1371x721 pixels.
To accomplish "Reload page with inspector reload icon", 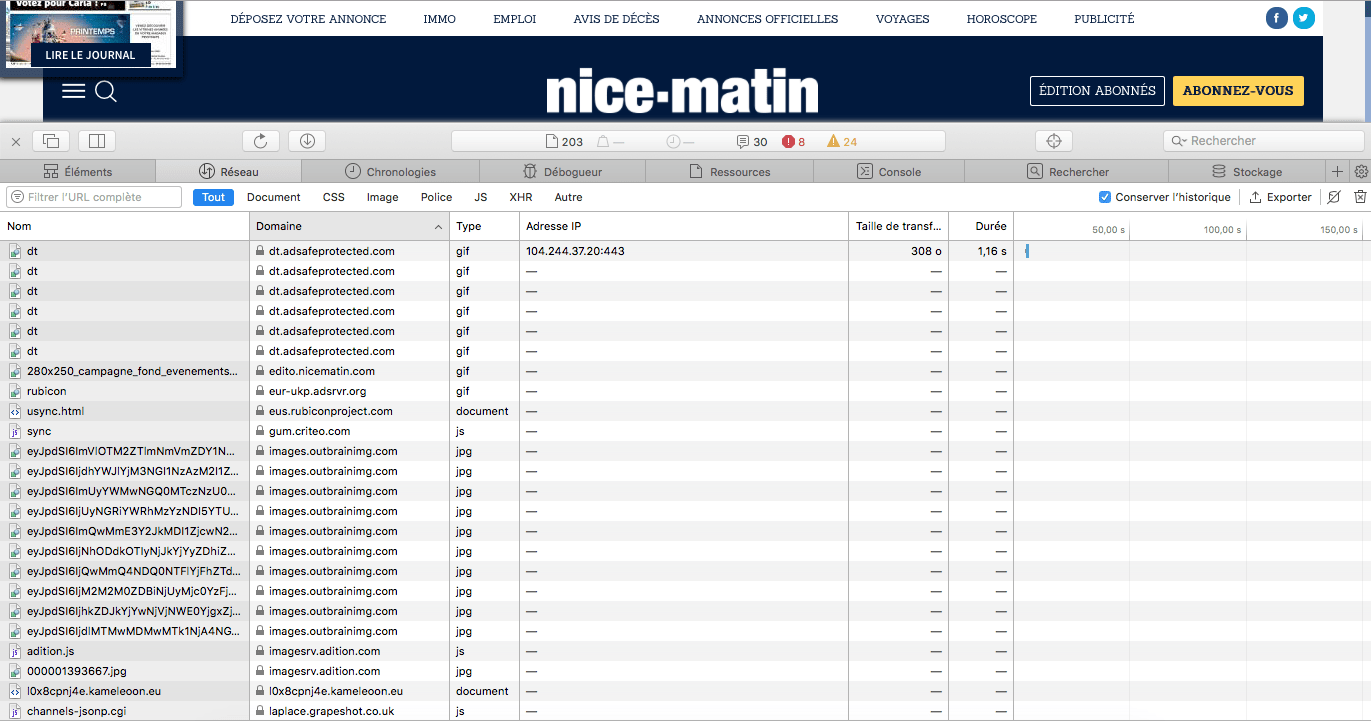I will point(261,141).
